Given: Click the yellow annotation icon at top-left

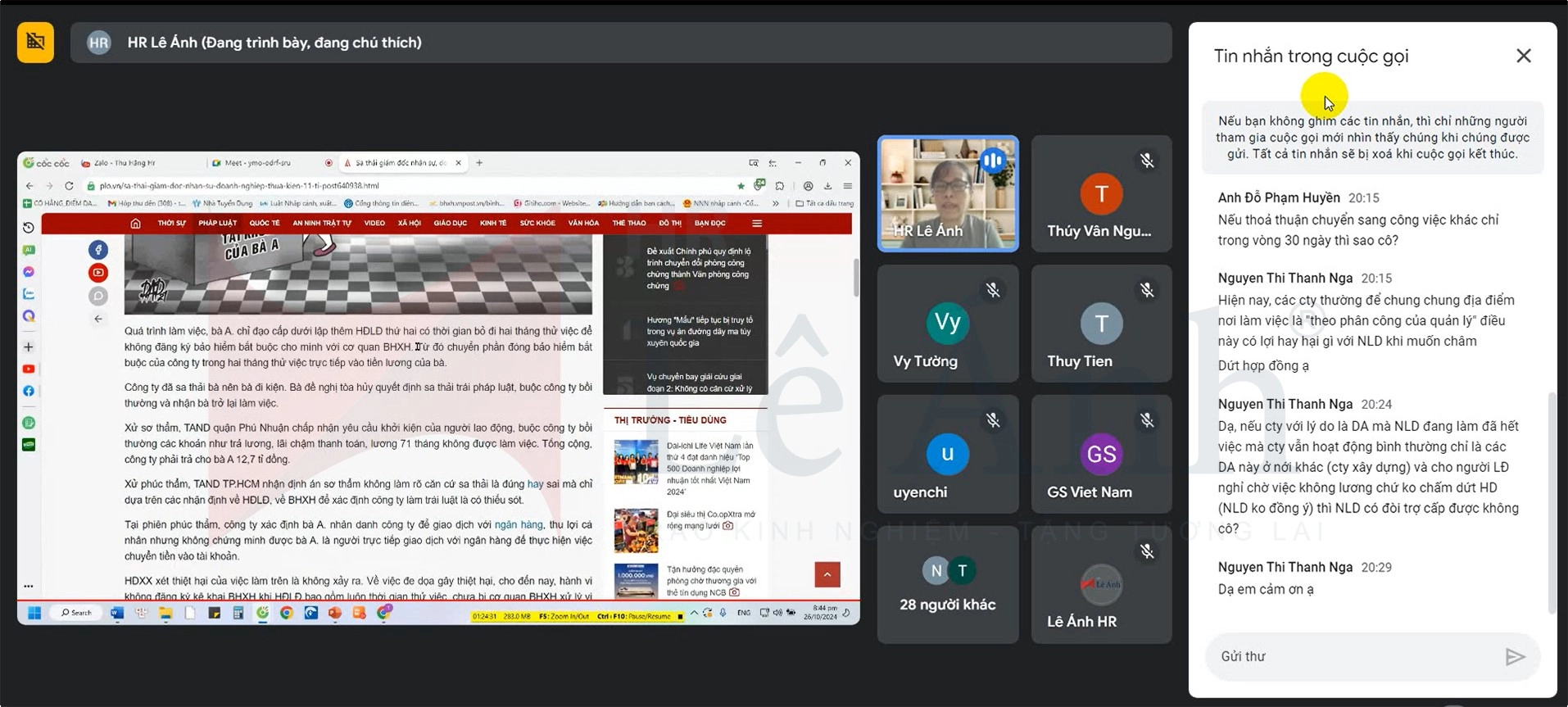Looking at the screenshot, I should click(x=35, y=43).
